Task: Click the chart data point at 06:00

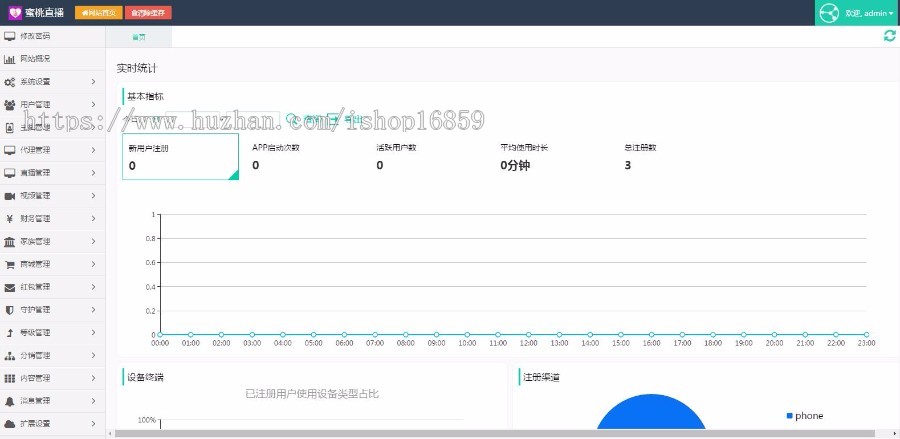Action: click(x=344, y=335)
